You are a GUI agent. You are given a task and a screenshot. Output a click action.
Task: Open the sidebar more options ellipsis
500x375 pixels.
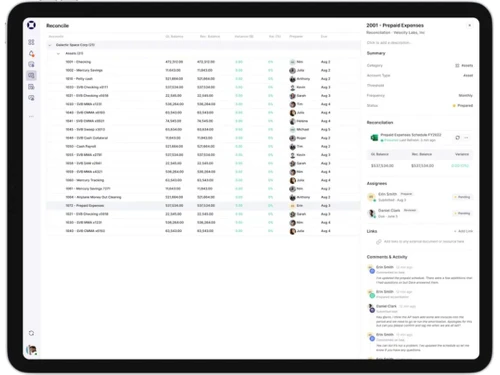coord(31,116)
